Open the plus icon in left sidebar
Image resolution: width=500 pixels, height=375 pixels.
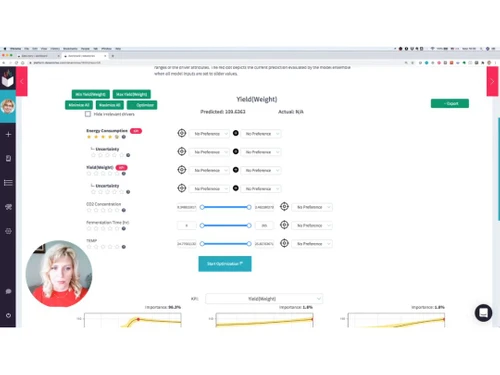pyautogui.click(x=8, y=134)
